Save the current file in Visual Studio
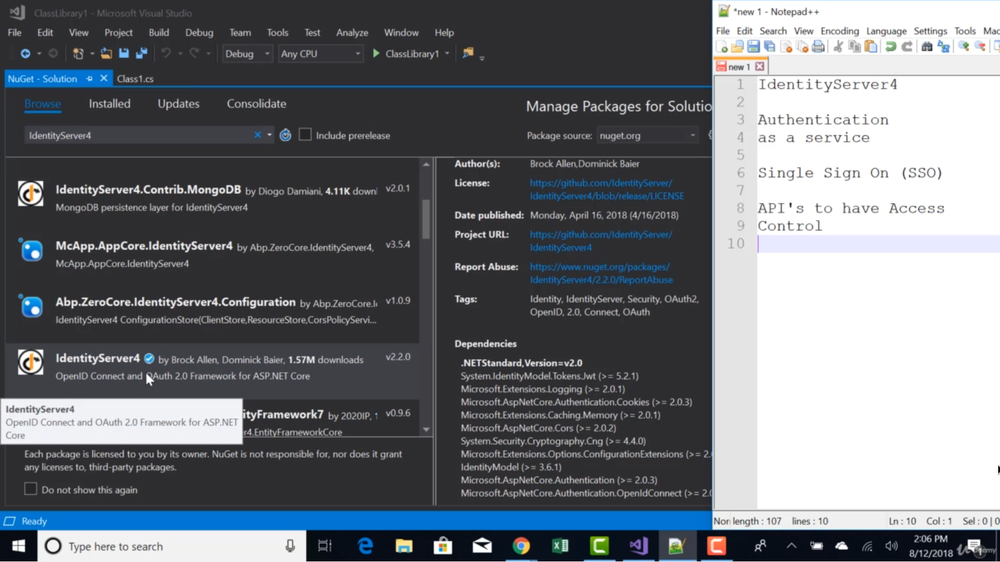The height and width of the screenshot is (562, 1000). pos(124,54)
